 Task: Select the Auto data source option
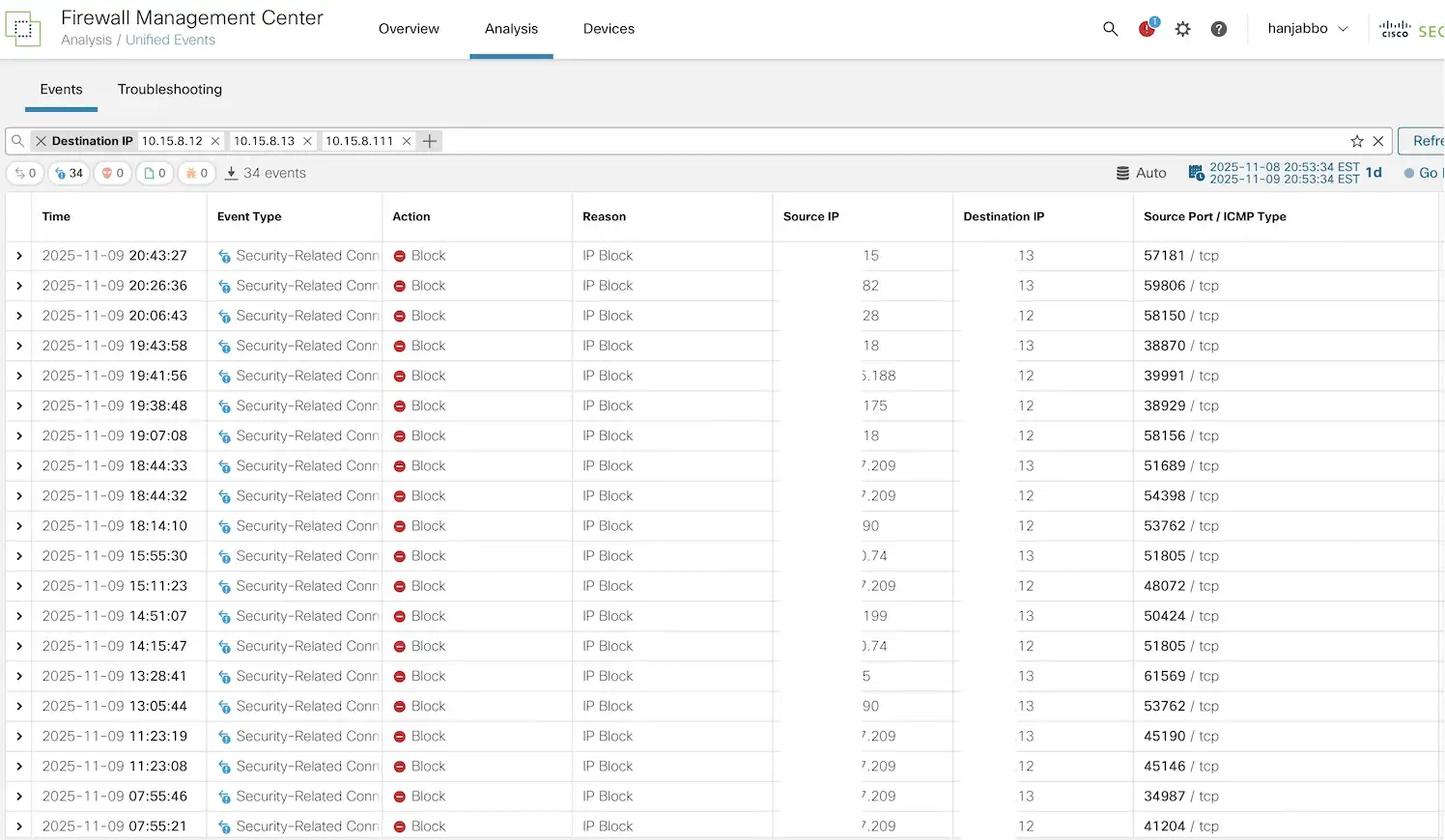1141,173
